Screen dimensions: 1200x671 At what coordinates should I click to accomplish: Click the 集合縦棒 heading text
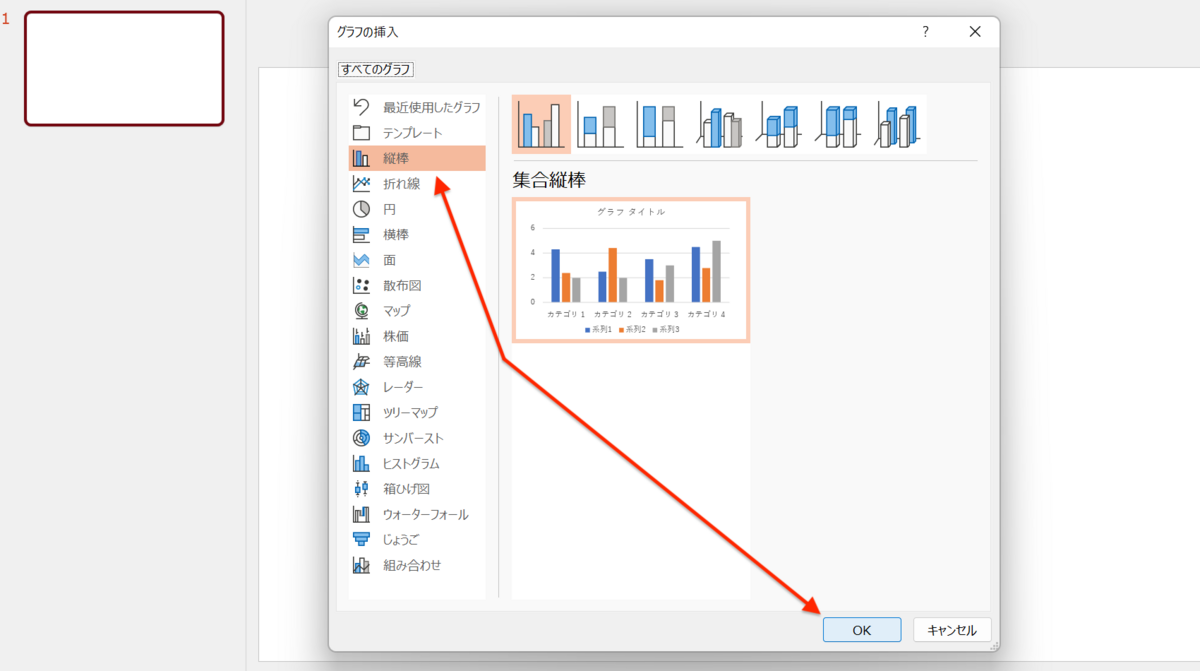[549, 181]
